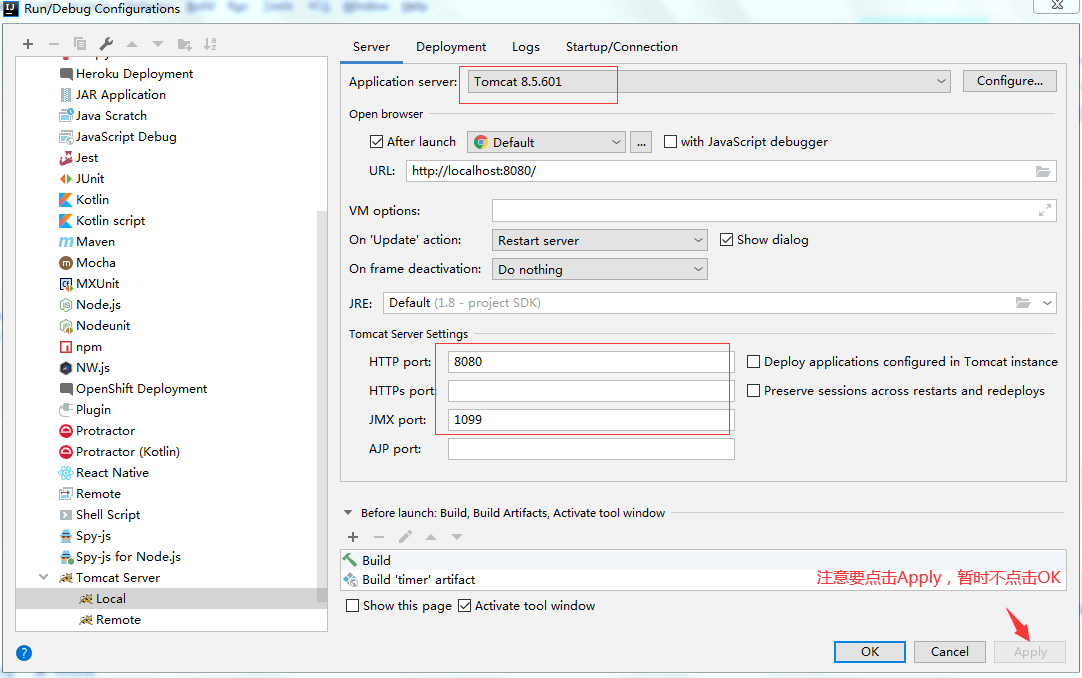1082x678 pixels.
Task: Choose the Jest template
Action: click(x=79, y=158)
